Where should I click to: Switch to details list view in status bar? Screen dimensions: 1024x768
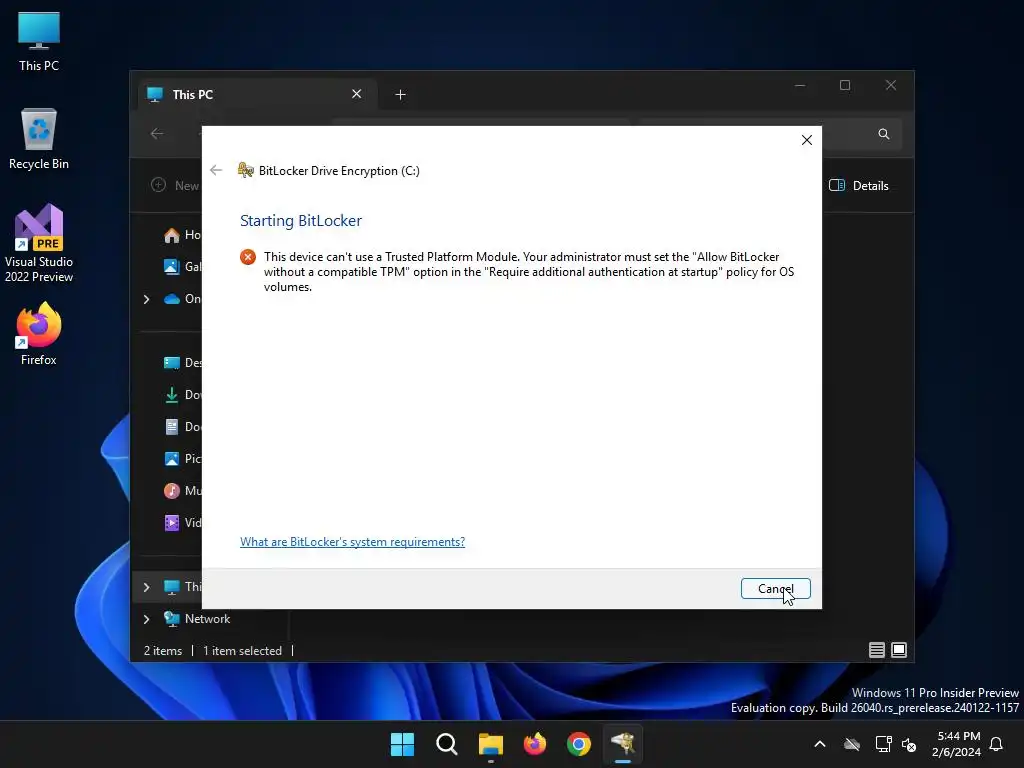click(x=876, y=650)
